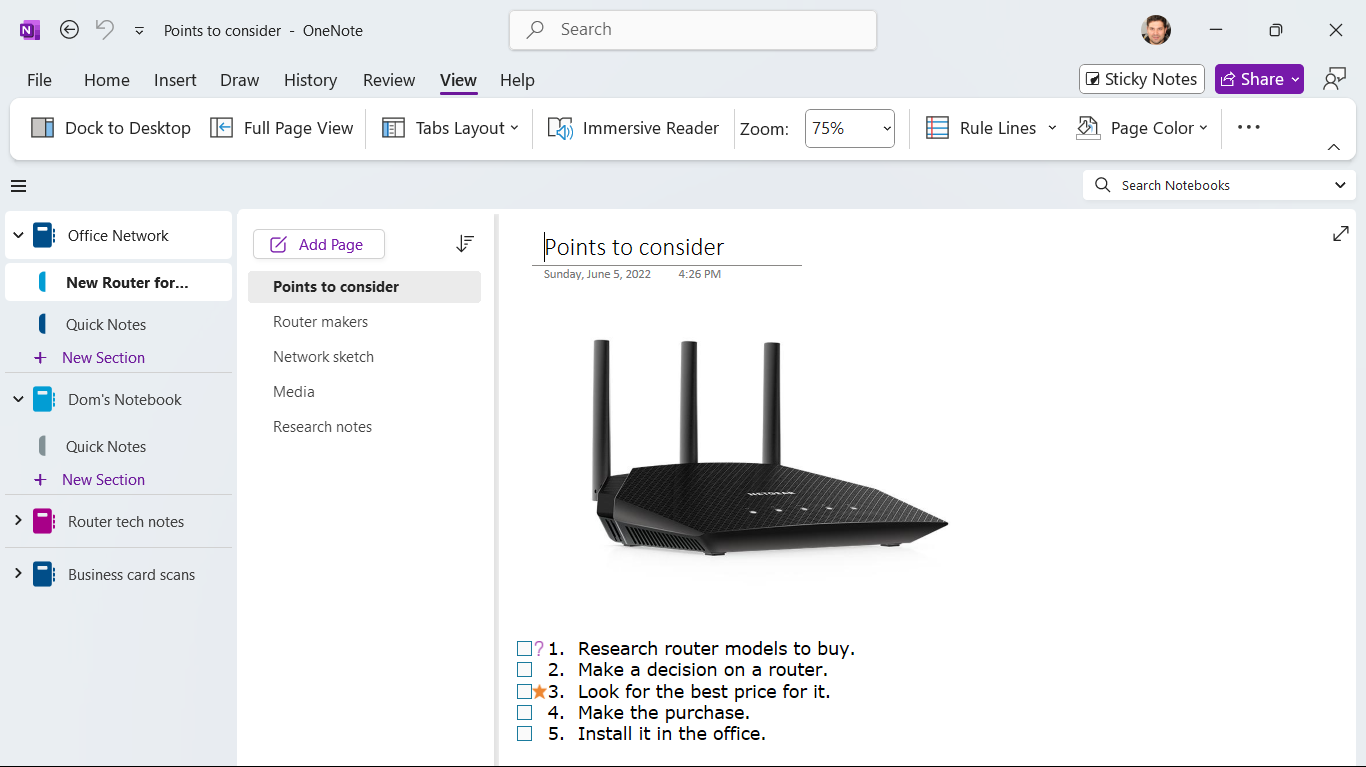Tick the 'Install it in the office' checkbox
Image resolution: width=1366 pixels, height=767 pixels.
(524, 733)
